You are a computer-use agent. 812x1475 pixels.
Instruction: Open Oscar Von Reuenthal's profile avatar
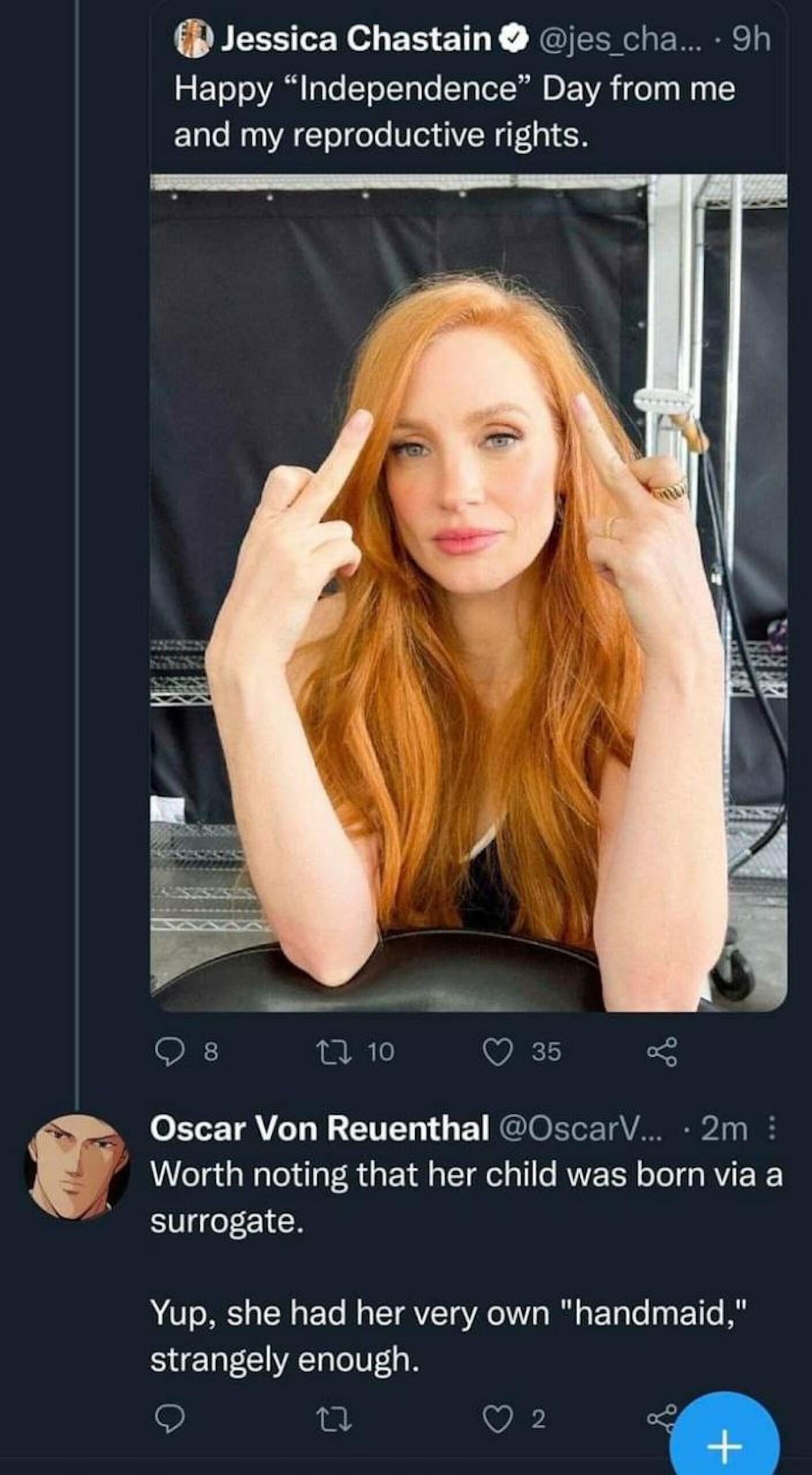(77, 1167)
